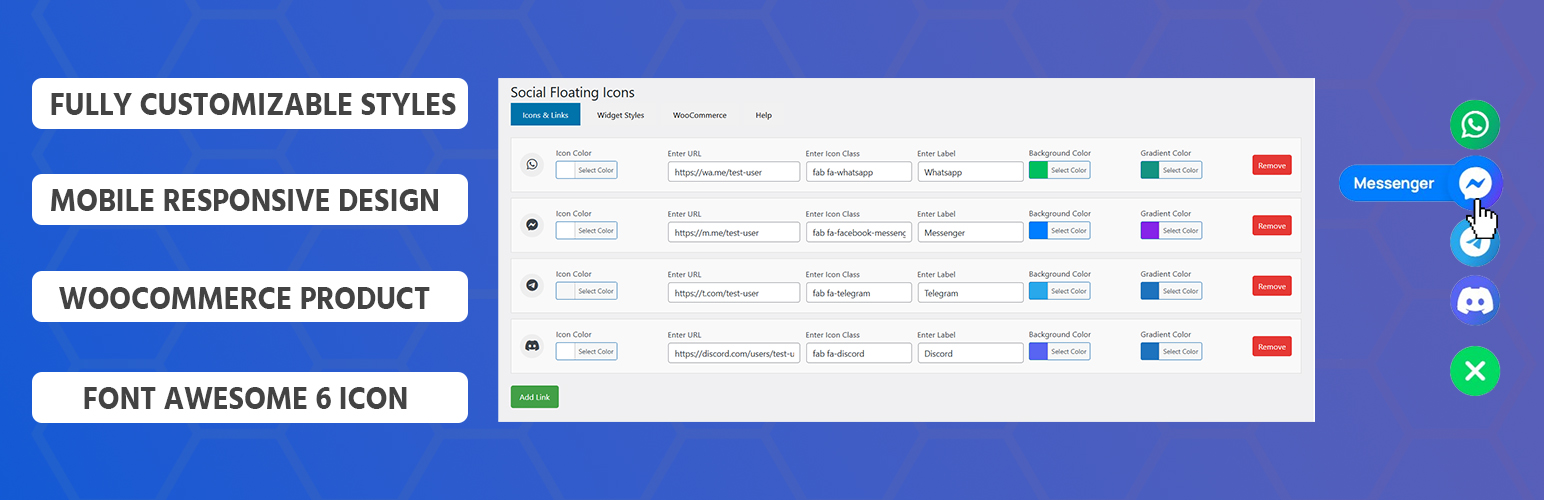Click the floating WhatsApp icon

1475,125
